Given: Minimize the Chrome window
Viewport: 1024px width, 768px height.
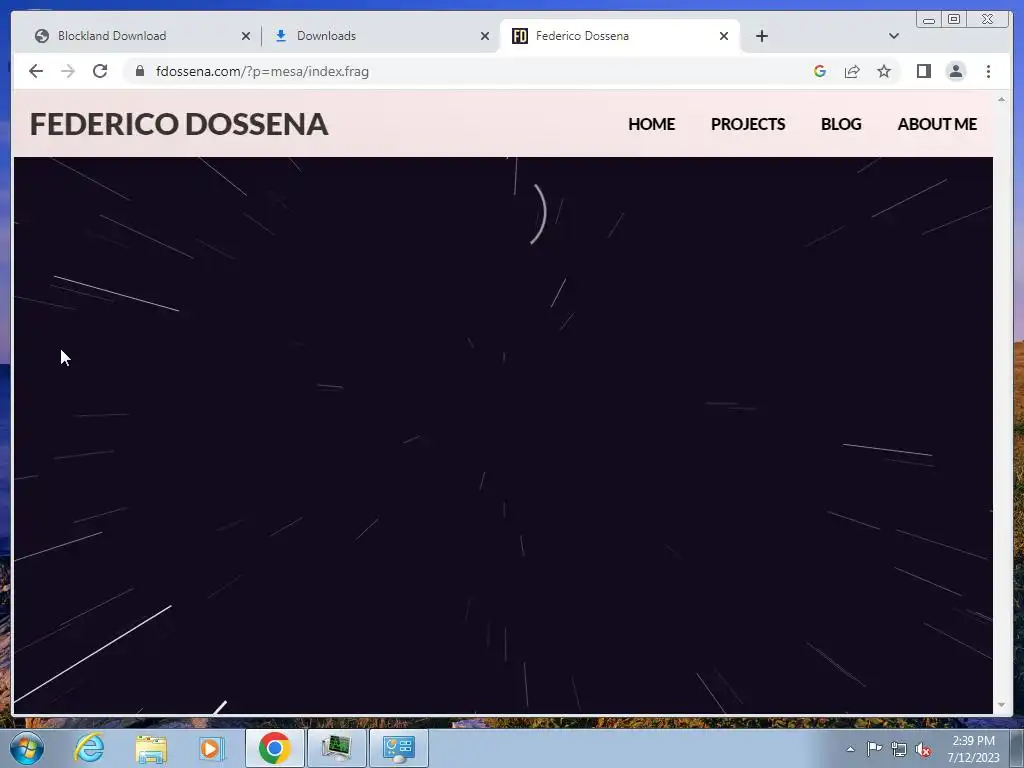Looking at the screenshot, I should 929,19.
